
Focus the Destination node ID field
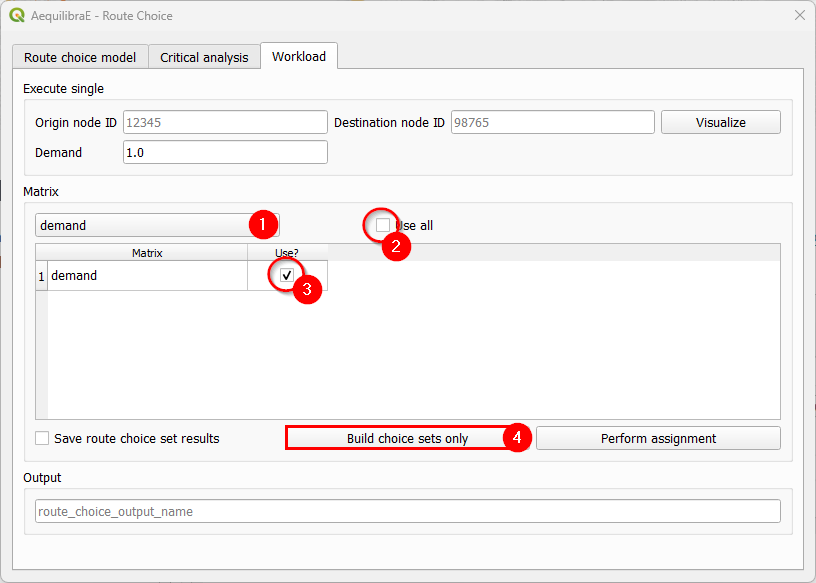[552, 122]
